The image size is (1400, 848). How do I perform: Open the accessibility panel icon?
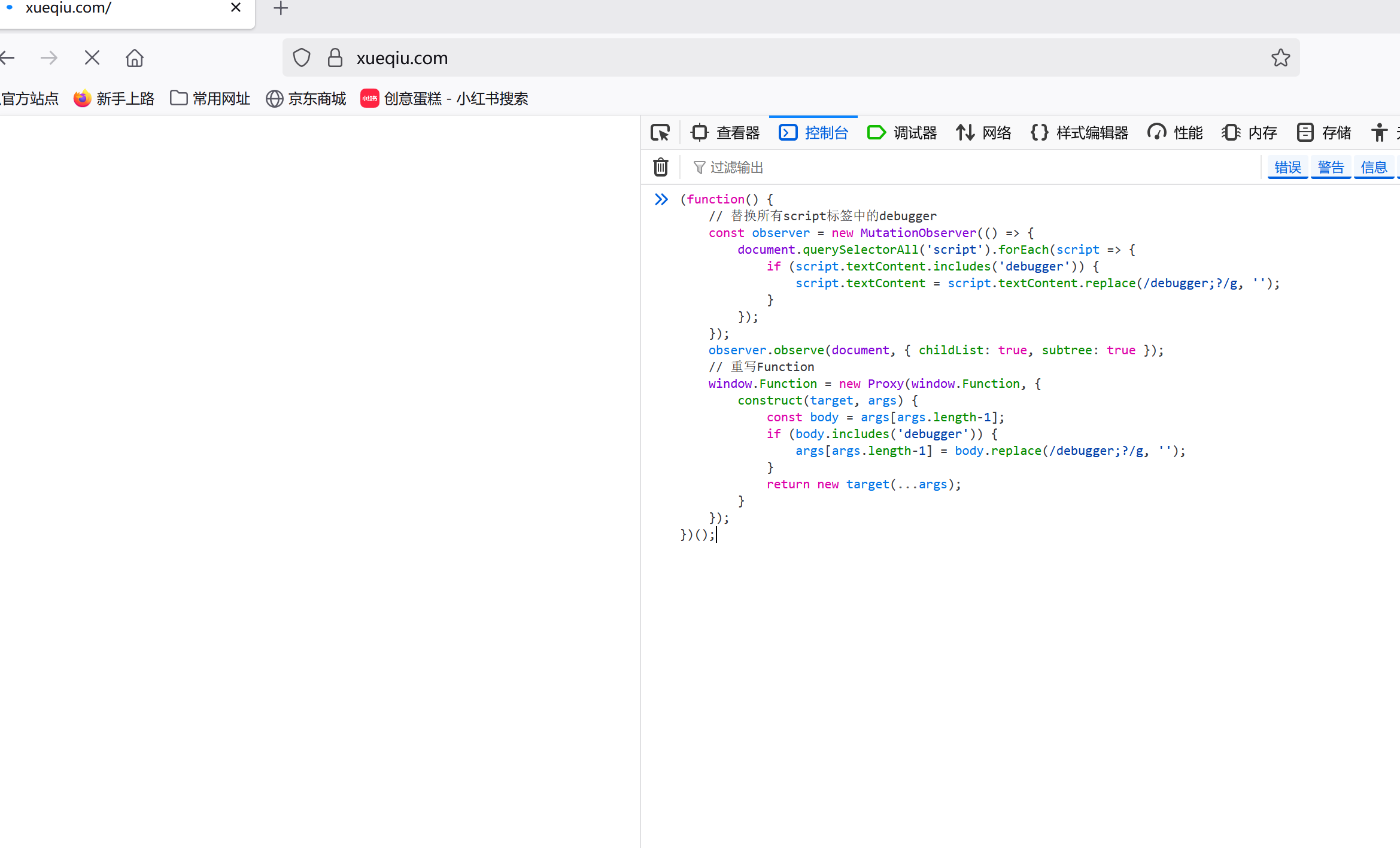[1379, 132]
